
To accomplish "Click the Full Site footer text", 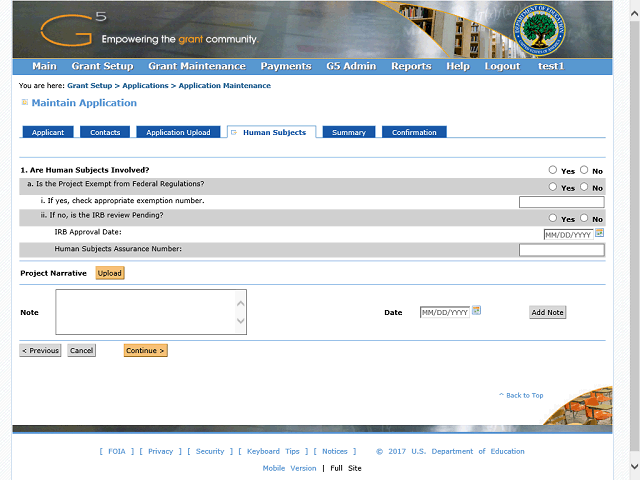I will [346, 468].
